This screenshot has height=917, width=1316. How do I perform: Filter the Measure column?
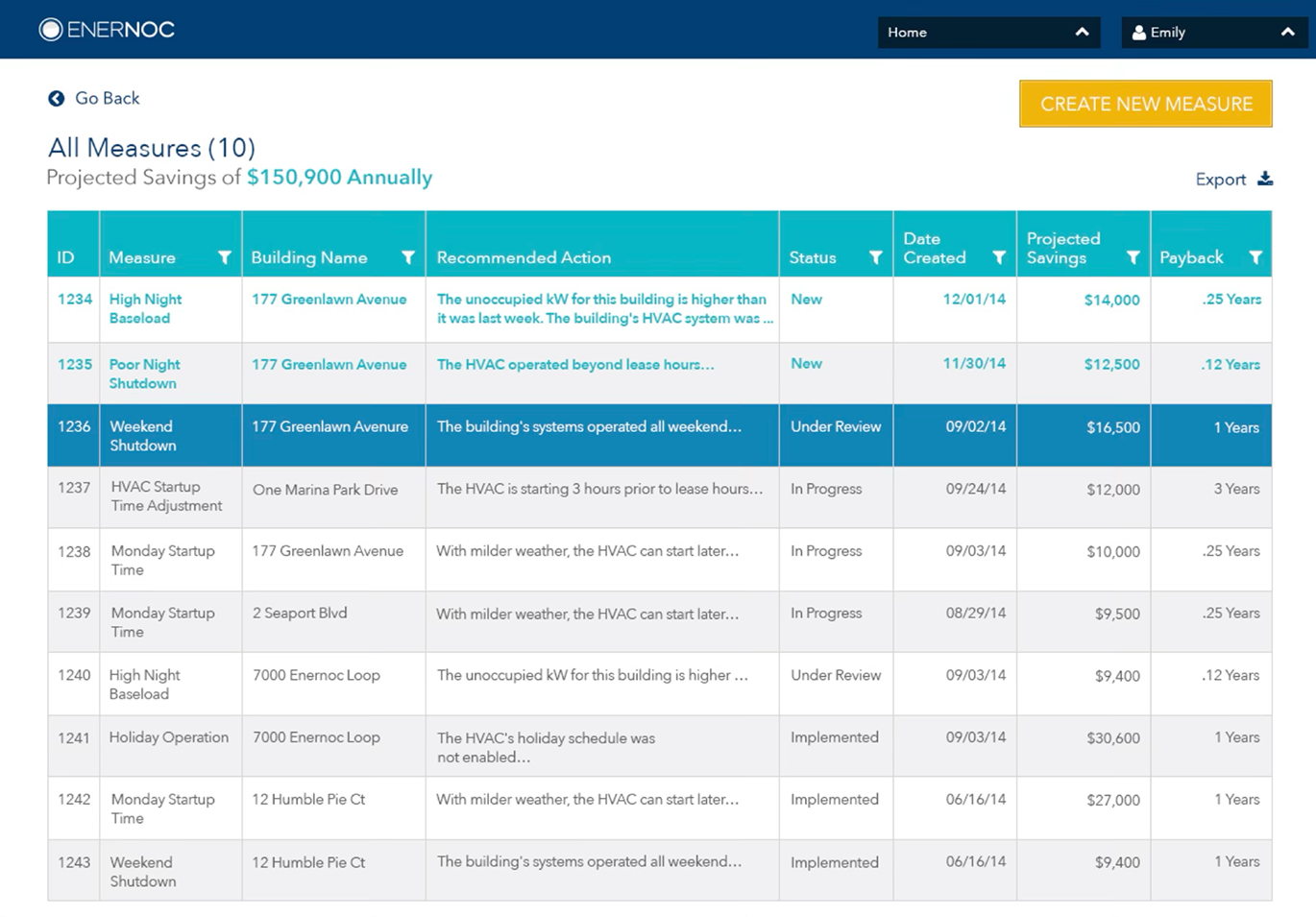pyautogui.click(x=225, y=257)
